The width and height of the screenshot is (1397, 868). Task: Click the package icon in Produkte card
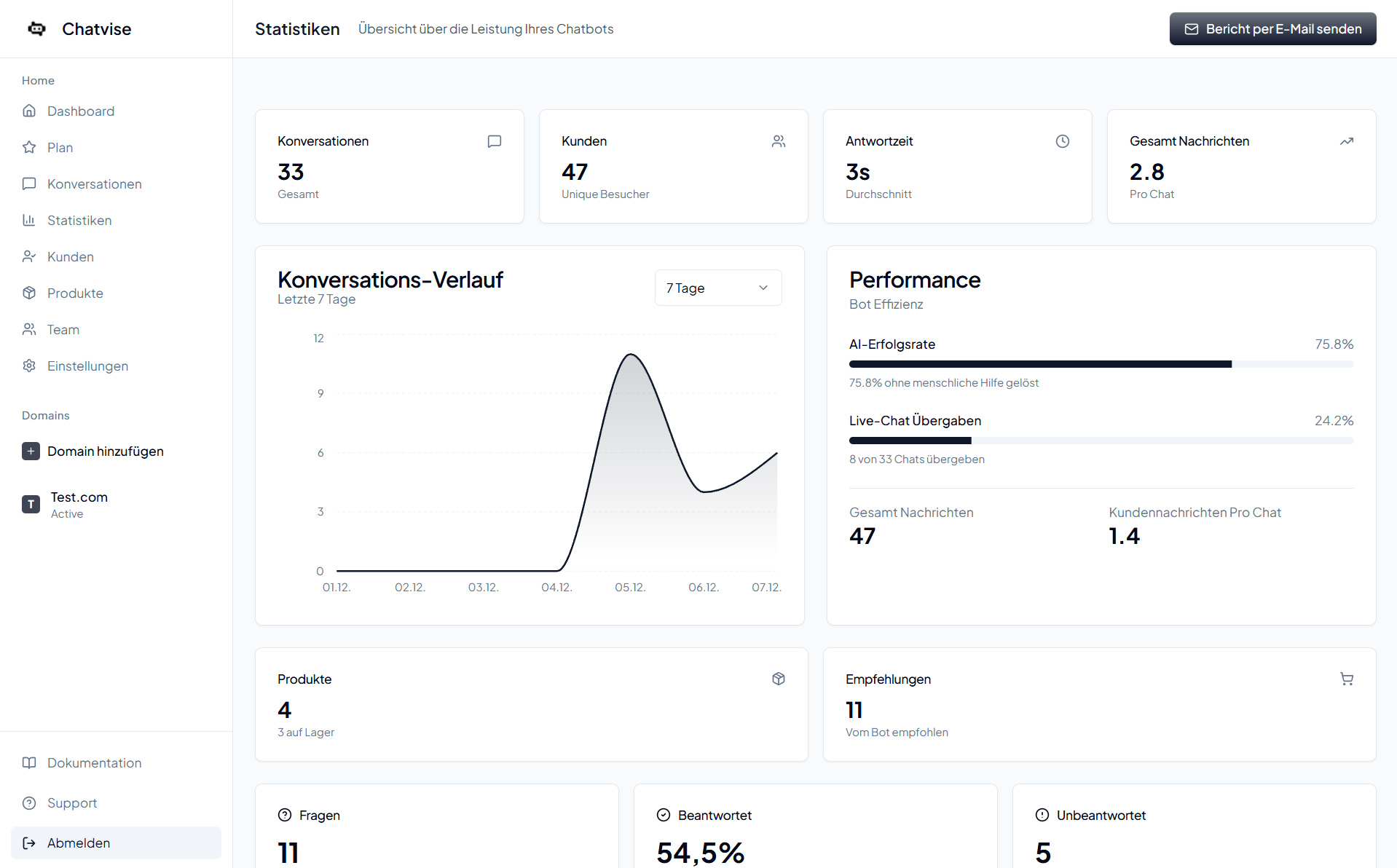click(778, 679)
